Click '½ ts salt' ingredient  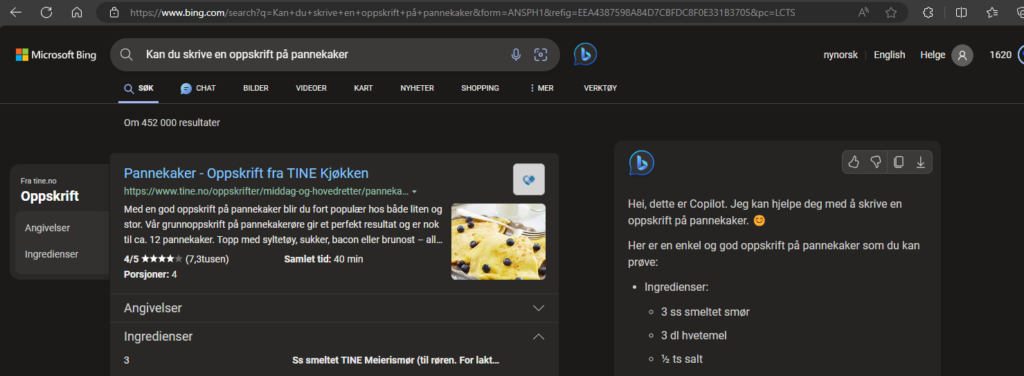683,359
